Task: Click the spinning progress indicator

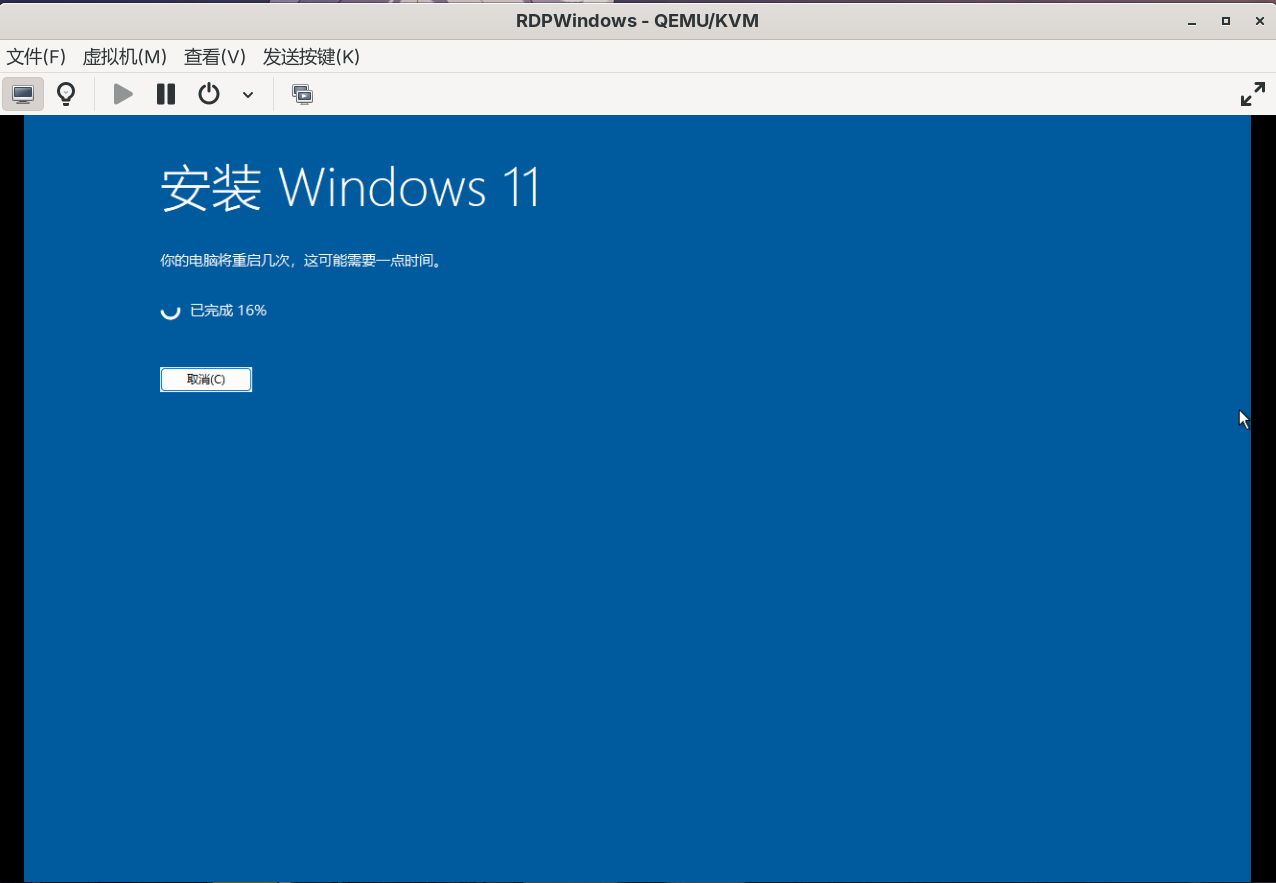Action: [x=171, y=311]
